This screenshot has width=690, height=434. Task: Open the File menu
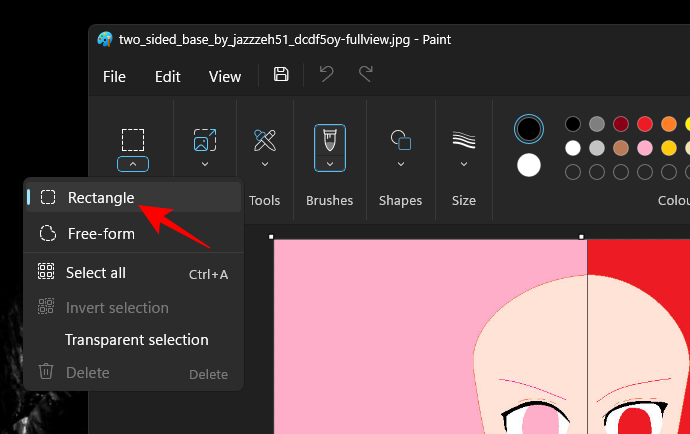pyautogui.click(x=114, y=76)
